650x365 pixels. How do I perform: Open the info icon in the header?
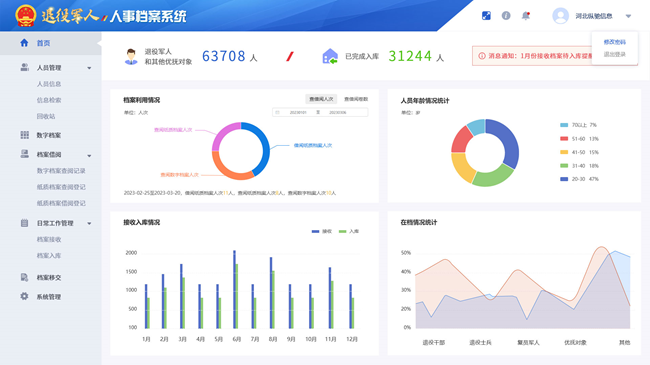(506, 16)
